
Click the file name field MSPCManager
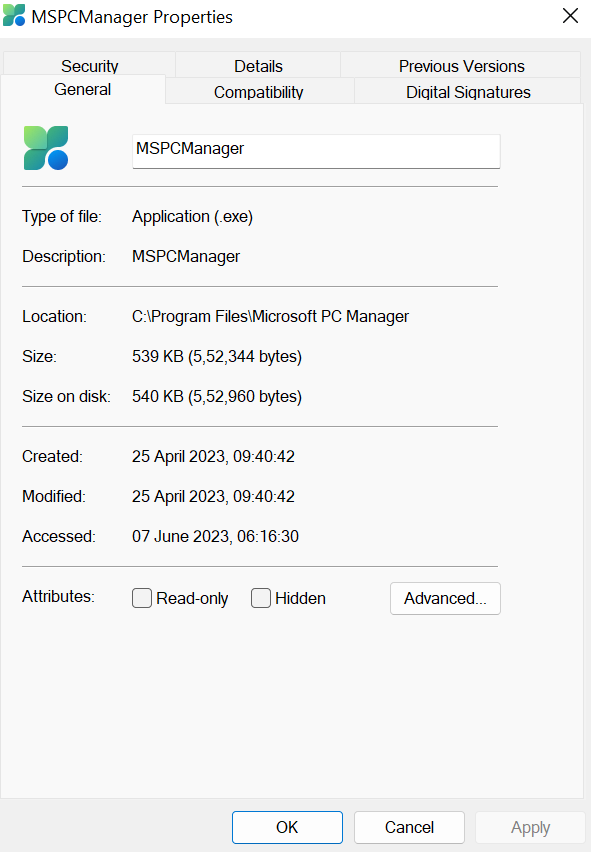point(316,151)
